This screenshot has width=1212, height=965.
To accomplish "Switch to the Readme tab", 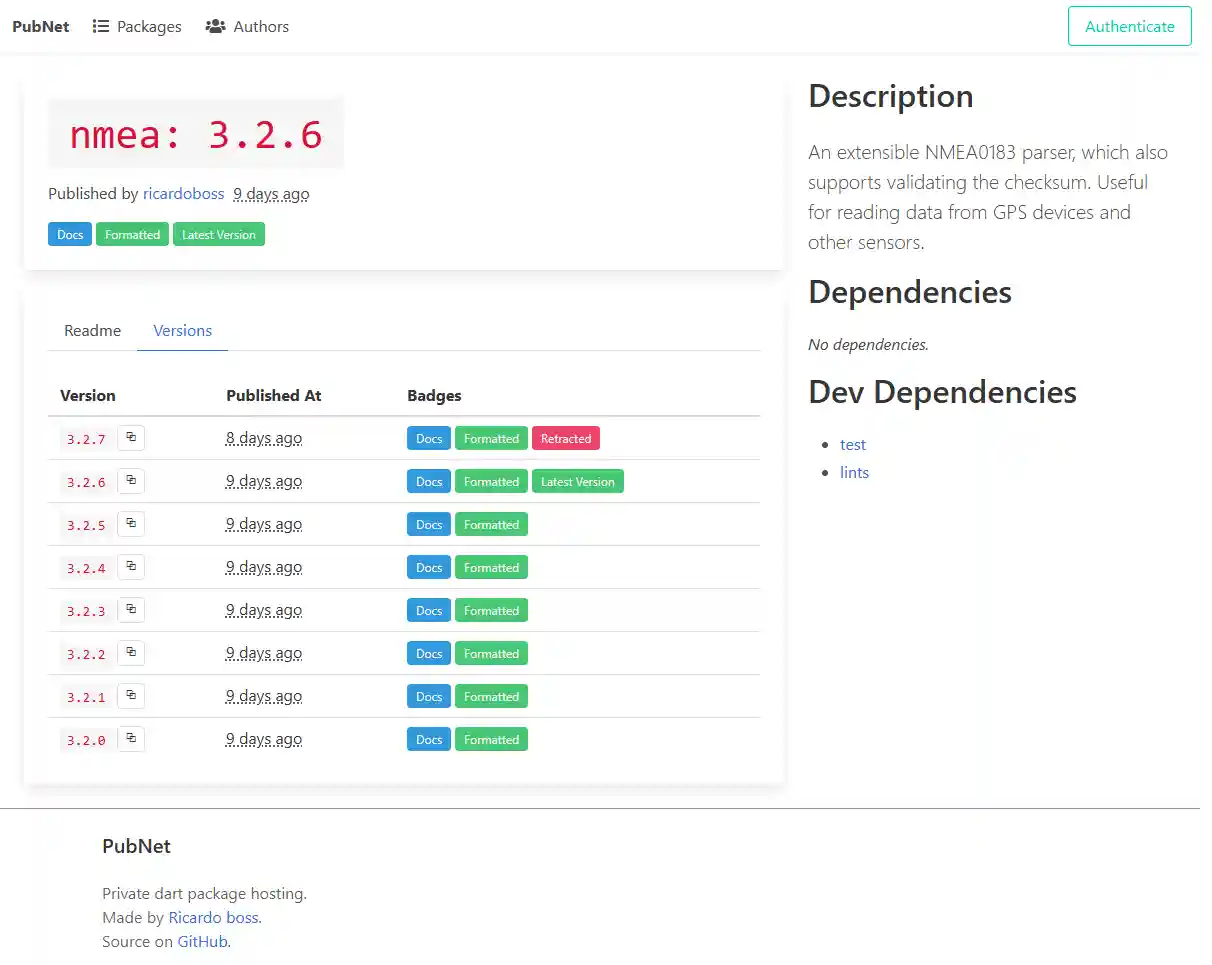I will click(92, 330).
